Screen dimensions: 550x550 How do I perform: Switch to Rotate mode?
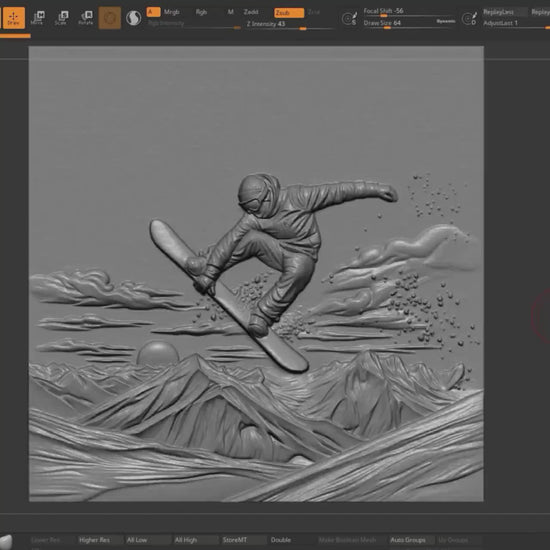[x=85, y=18]
